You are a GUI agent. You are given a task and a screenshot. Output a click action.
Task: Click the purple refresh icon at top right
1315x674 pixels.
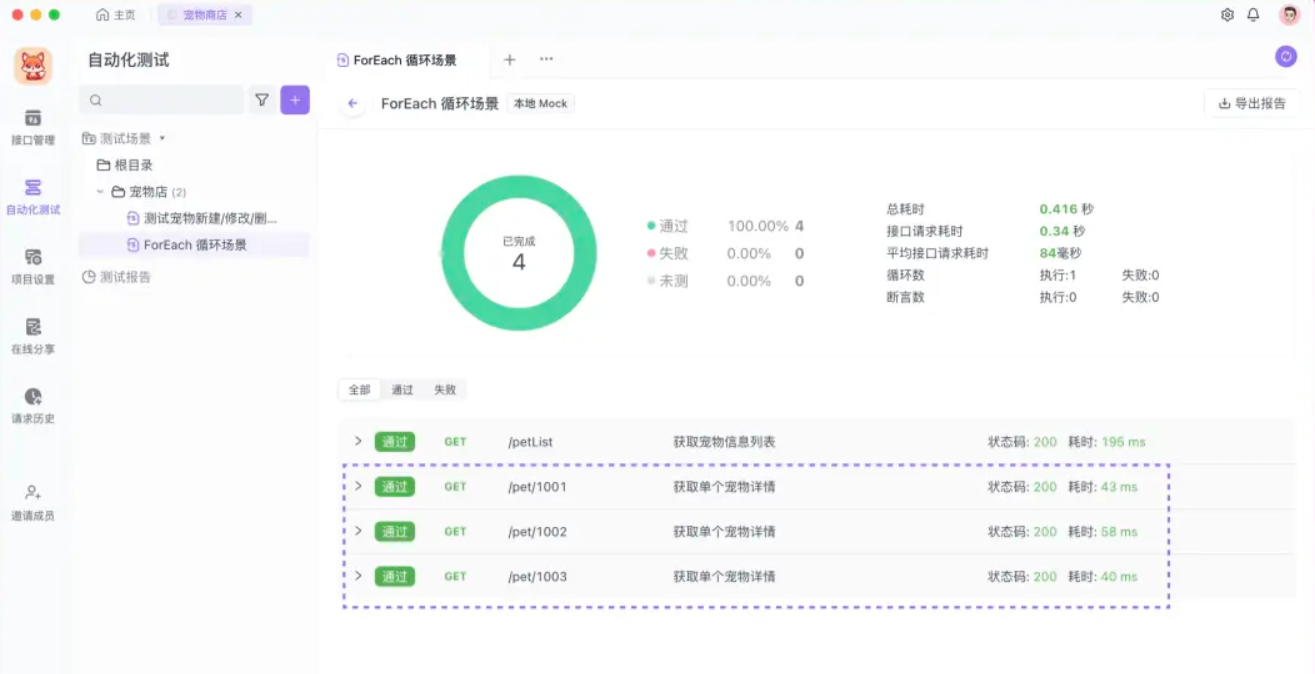pyautogui.click(x=1286, y=57)
